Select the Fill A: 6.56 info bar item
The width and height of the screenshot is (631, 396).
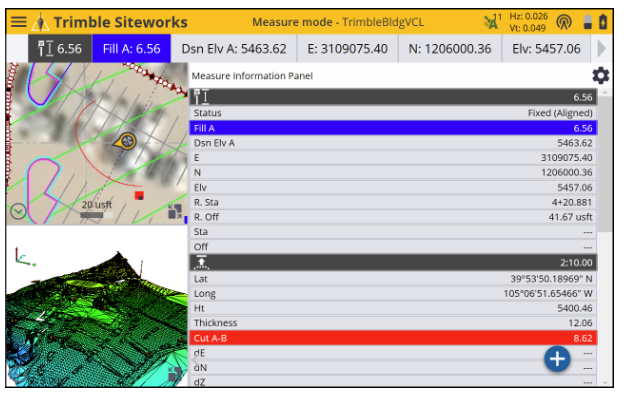pos(132,49)
